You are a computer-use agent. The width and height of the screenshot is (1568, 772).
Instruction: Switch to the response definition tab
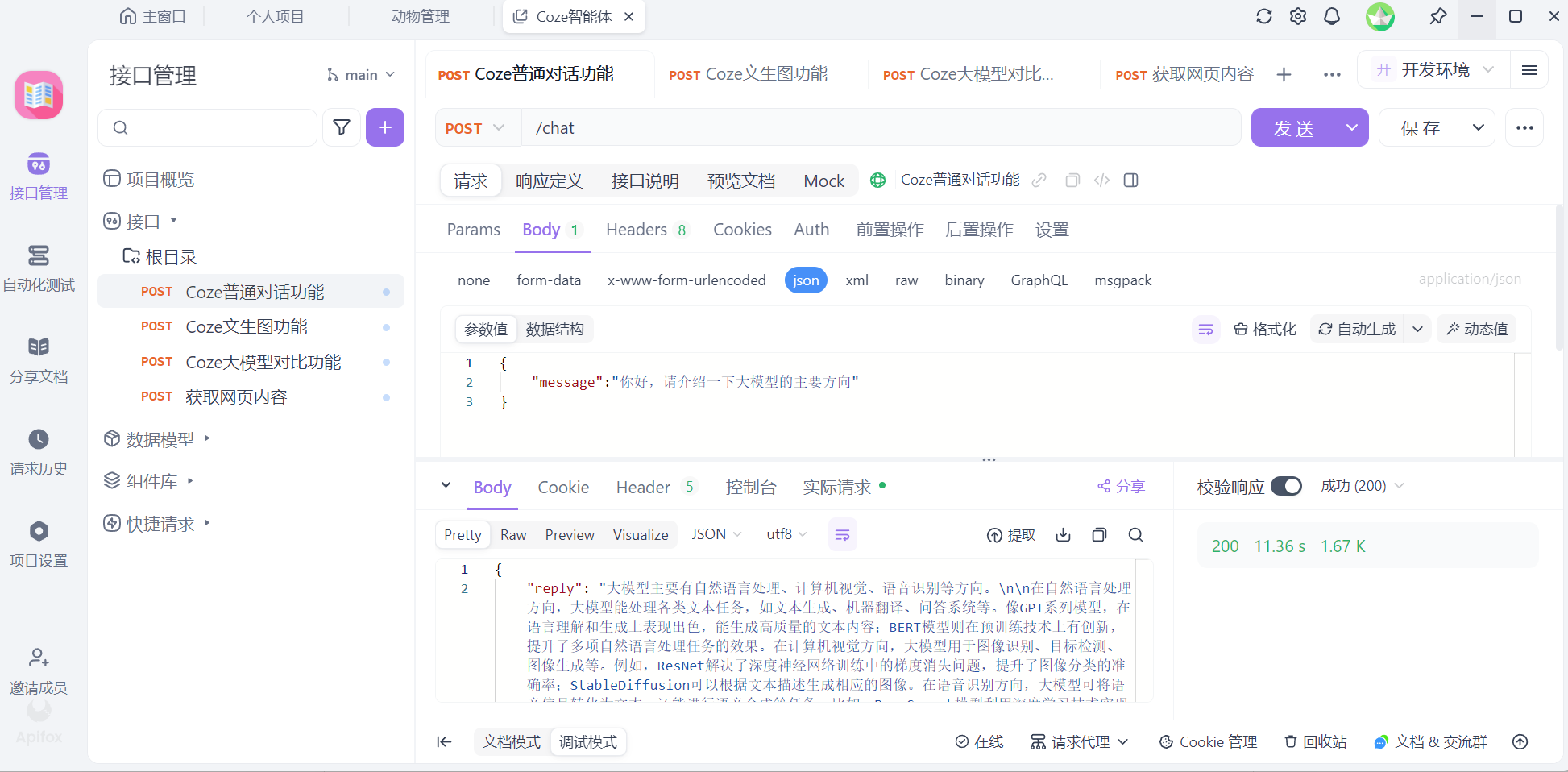coord(549,181)
